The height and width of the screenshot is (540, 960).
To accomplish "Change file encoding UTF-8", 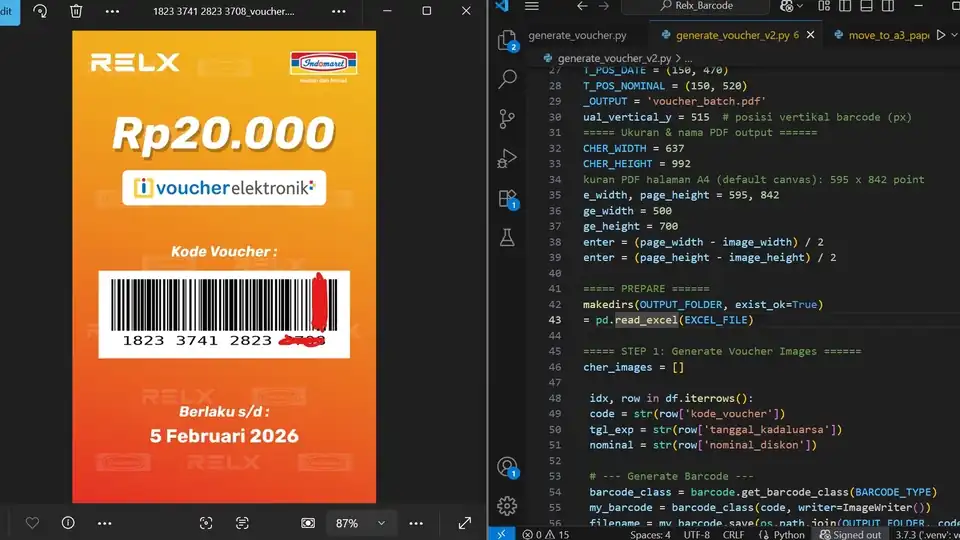I will [697, 534].
